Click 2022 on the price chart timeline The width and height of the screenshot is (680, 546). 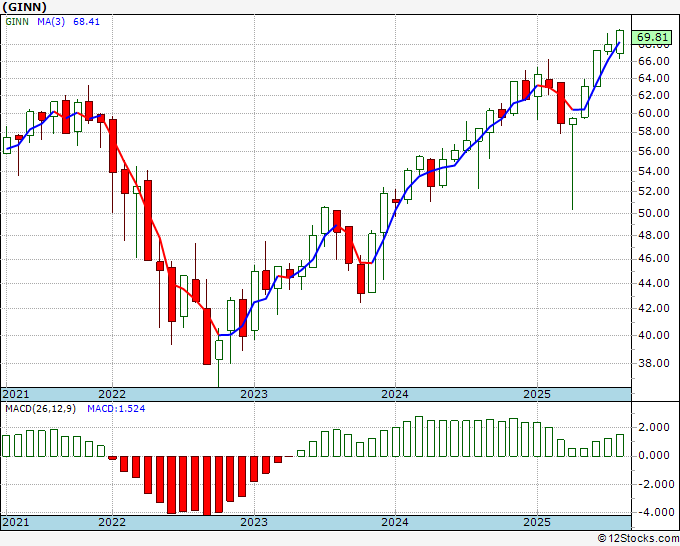112,394
